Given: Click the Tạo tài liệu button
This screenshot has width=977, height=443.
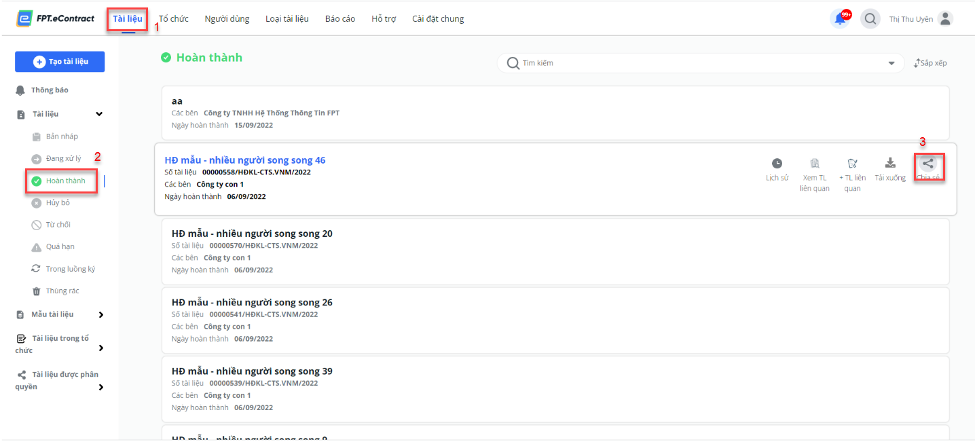Looking at the screenshot, I should [x=60, y=62].
